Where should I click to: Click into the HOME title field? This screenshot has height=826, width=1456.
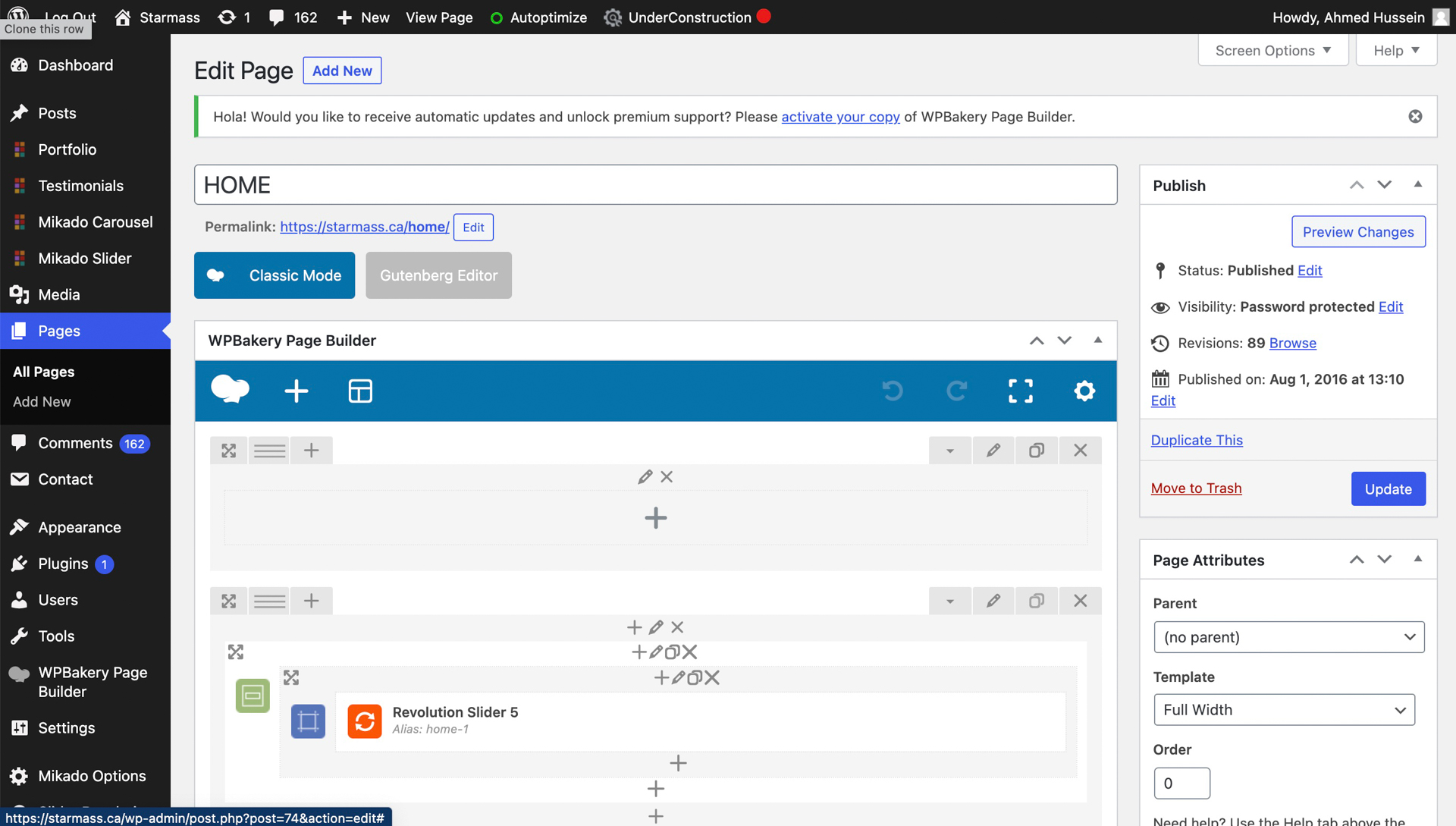[655, 185]
